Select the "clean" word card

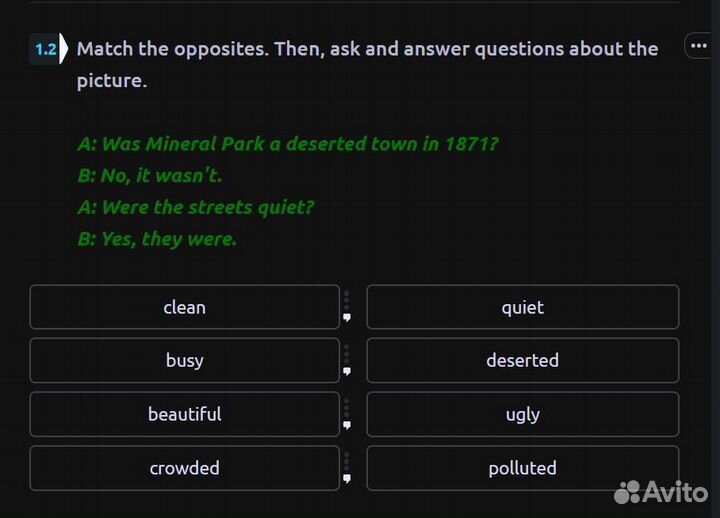185,307
